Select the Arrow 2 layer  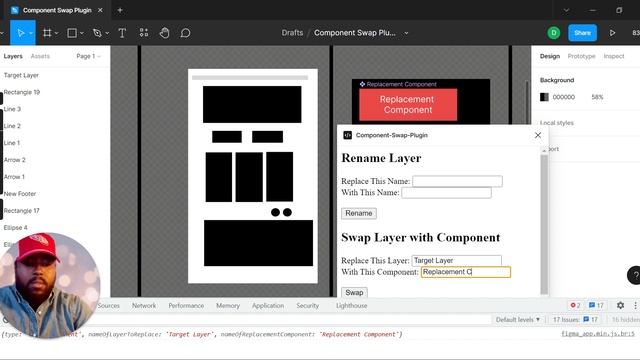coord(14,160)
